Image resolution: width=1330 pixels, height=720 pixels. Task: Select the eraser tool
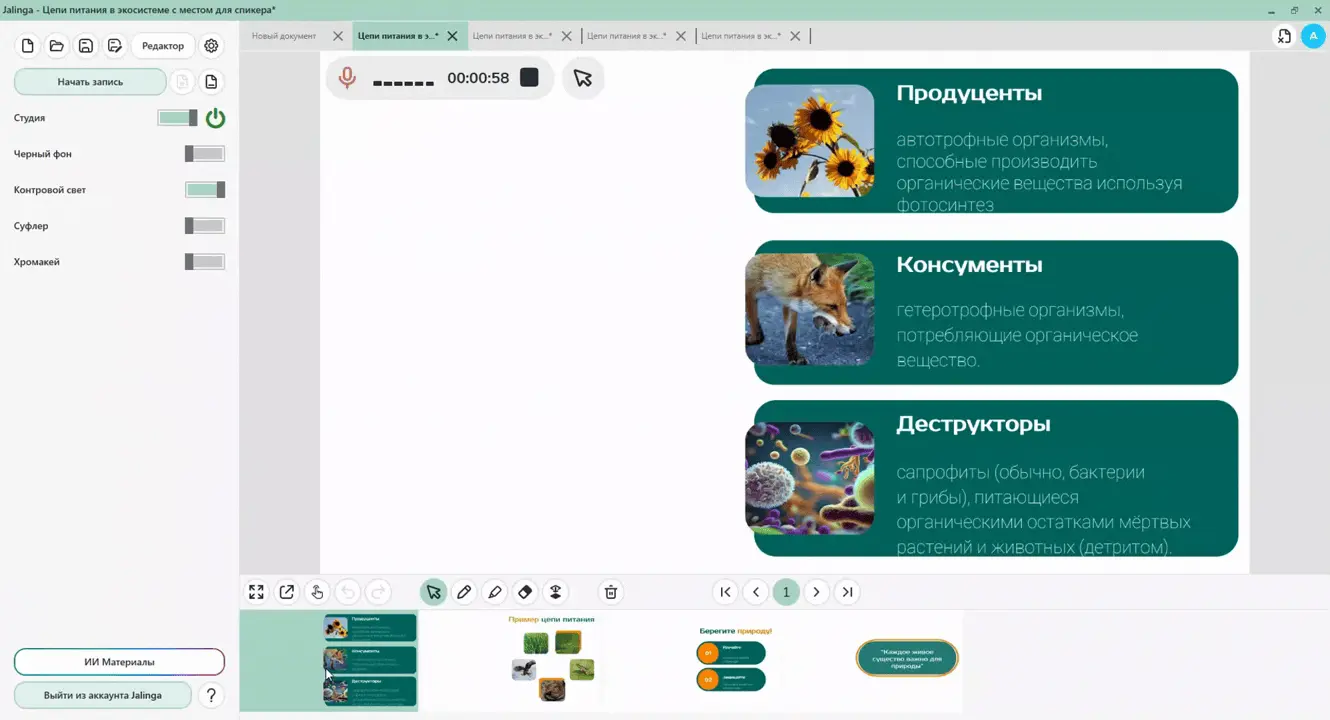525,592
